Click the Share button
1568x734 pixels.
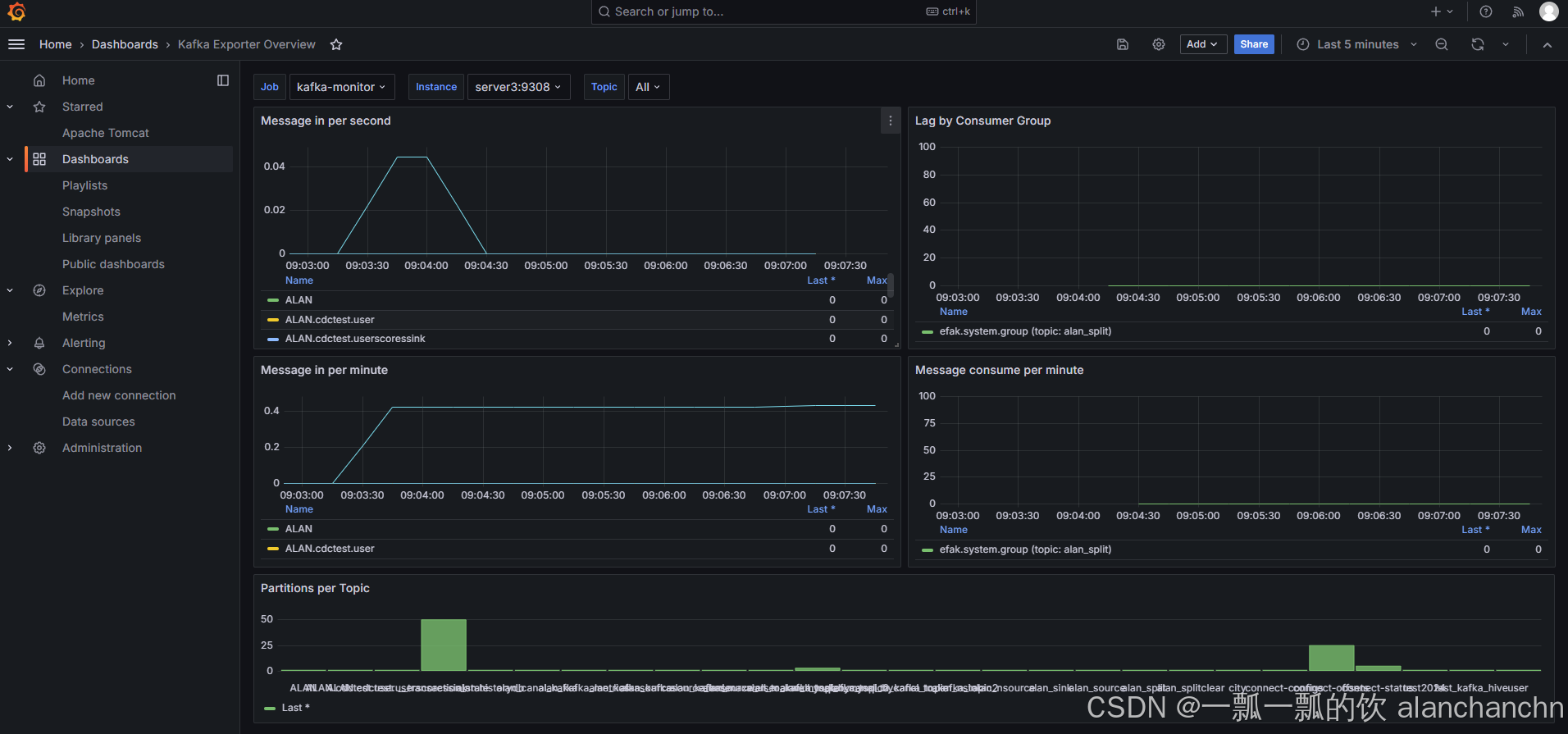click(1254, 44)
